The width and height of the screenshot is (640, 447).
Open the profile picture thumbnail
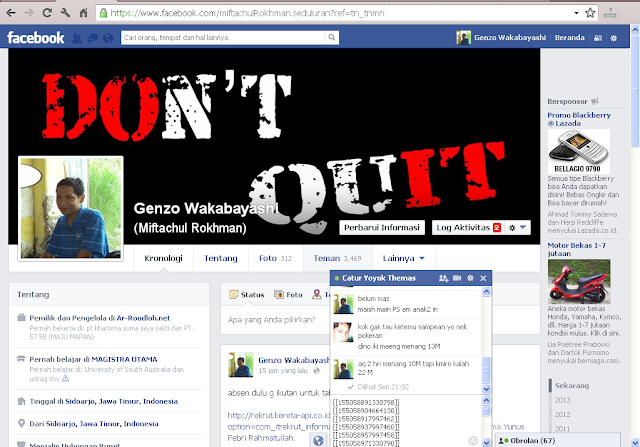pos(71,208)
